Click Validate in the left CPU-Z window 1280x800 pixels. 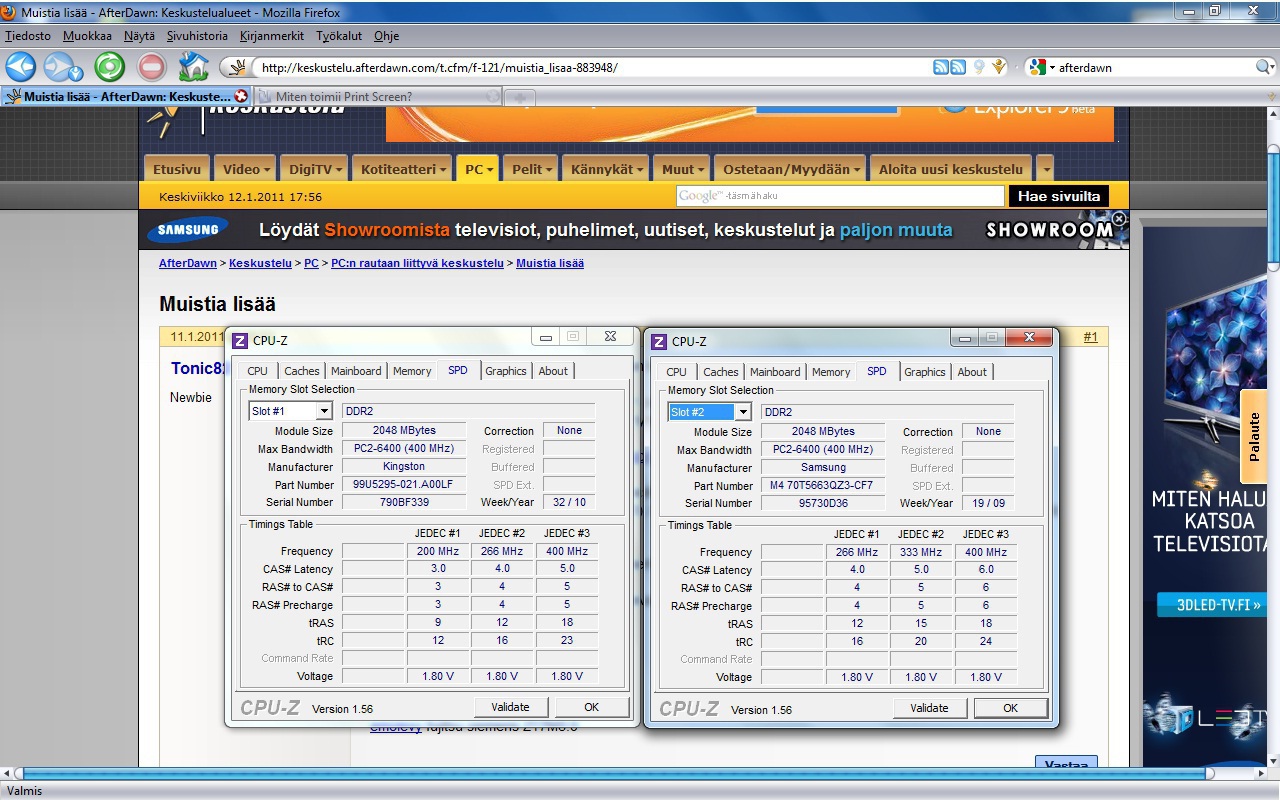pos(510,707)
